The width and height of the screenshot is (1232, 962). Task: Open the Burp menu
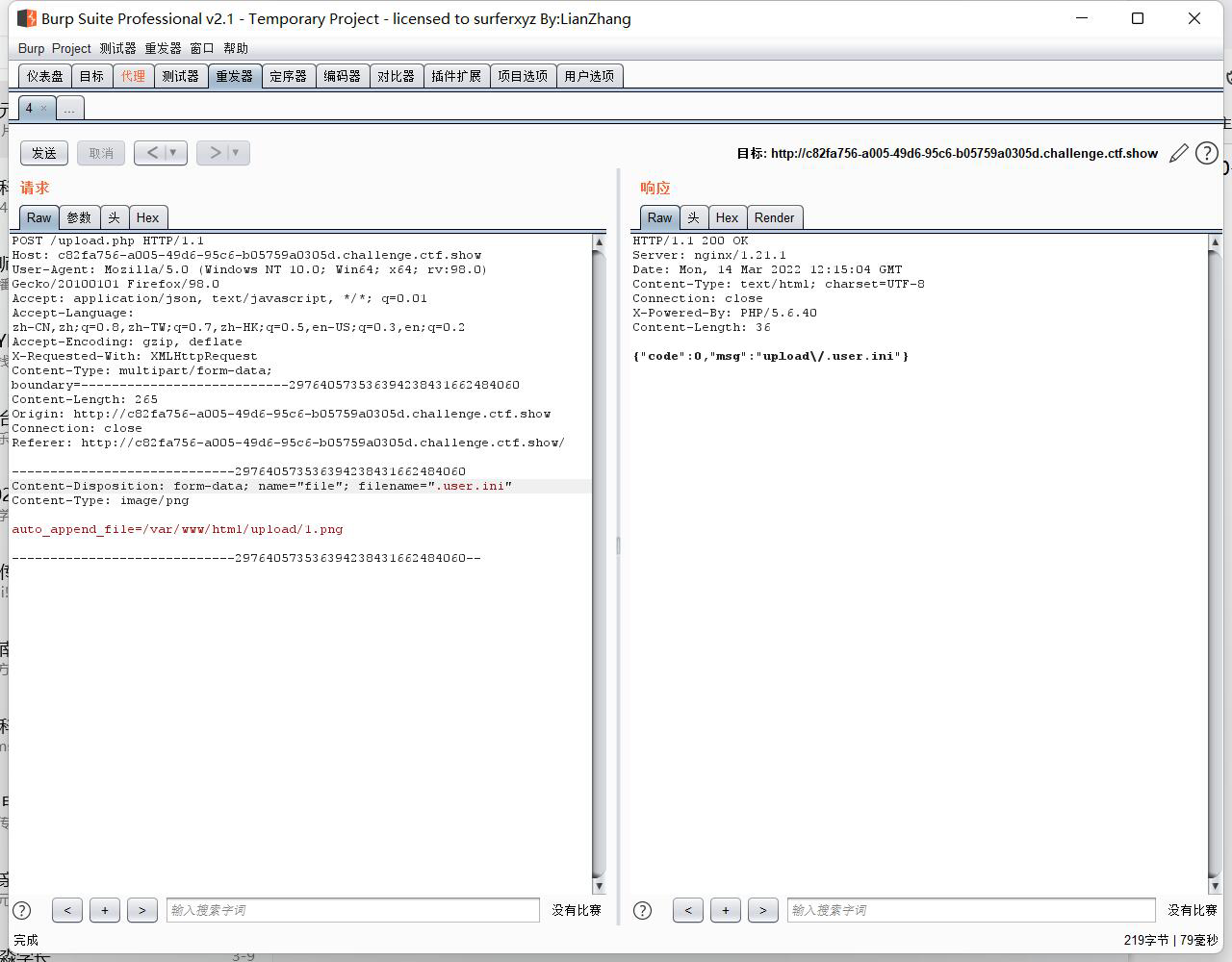click(x=31, y=48)
